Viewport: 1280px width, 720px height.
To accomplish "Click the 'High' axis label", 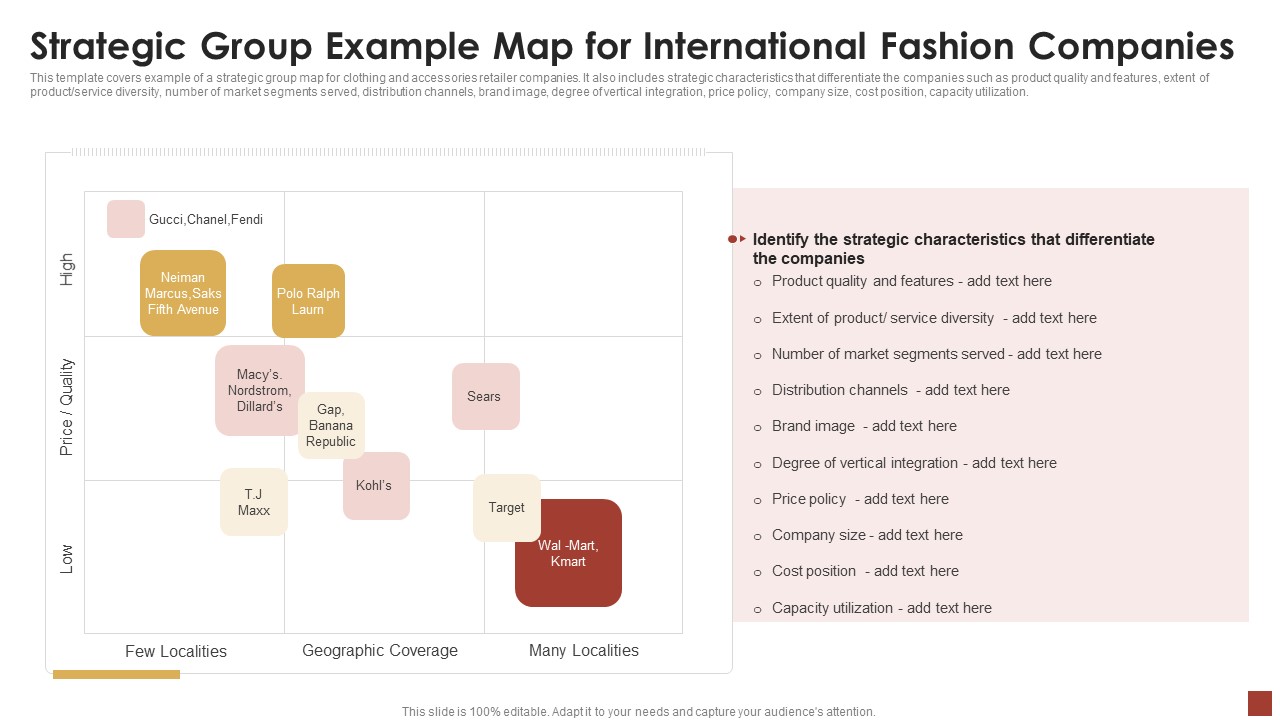I will click(x=67, y=270).
